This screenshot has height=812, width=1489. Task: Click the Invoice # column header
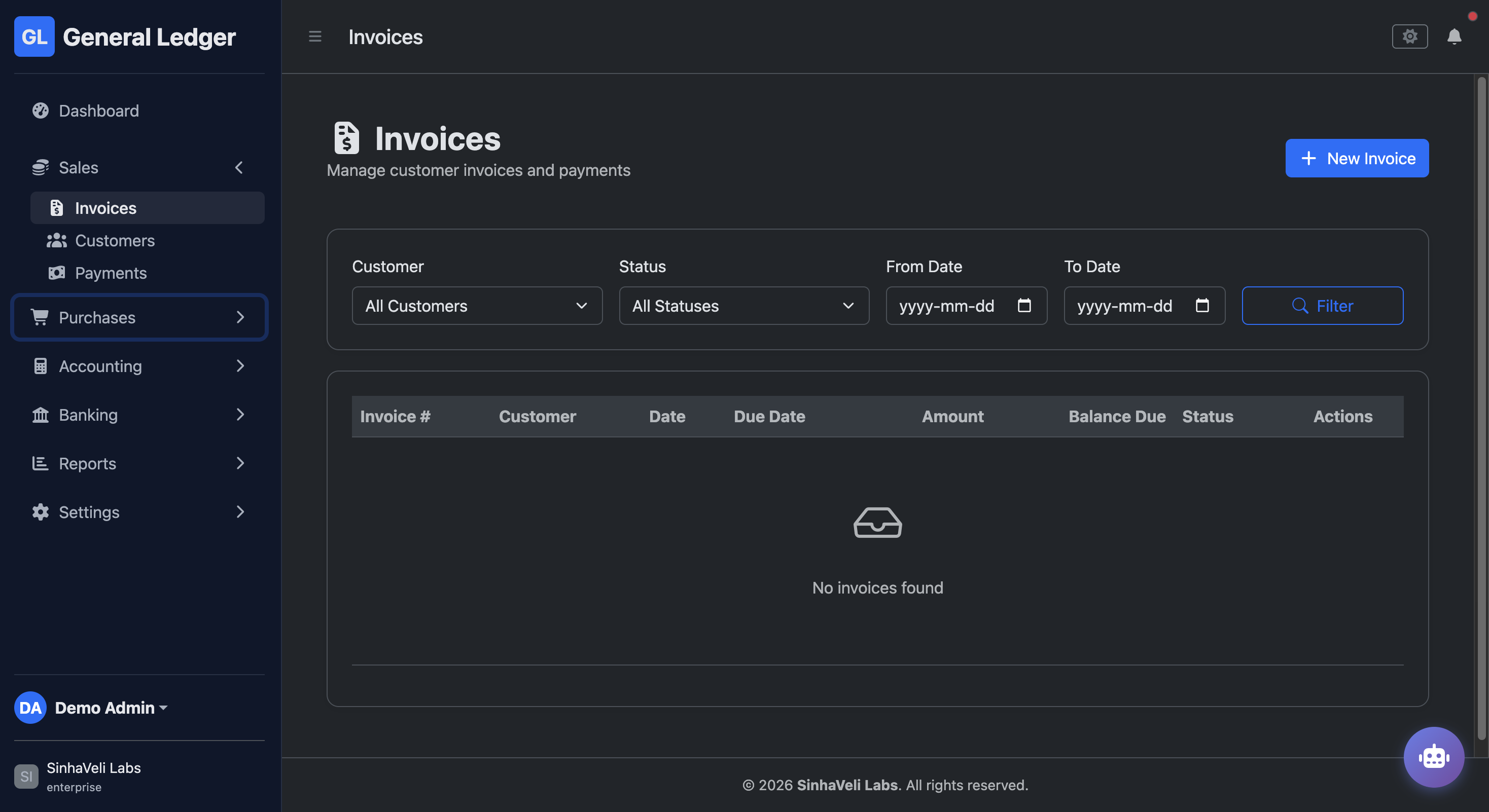tap(396, 416)
